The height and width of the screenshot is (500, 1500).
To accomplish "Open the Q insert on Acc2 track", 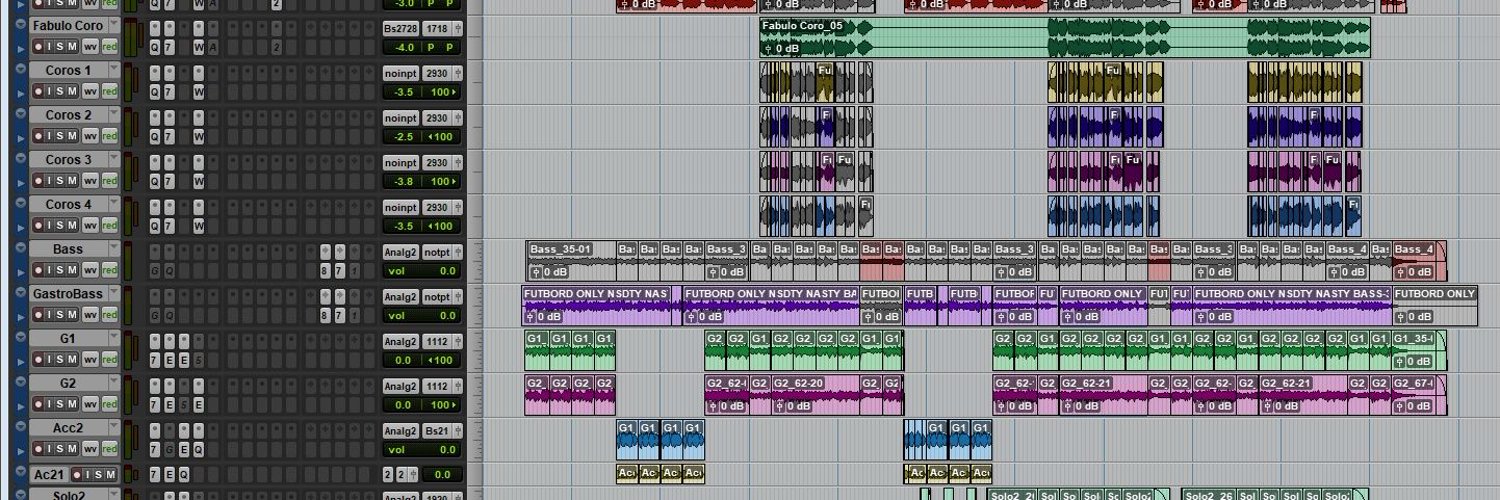I will coord(198,450).
